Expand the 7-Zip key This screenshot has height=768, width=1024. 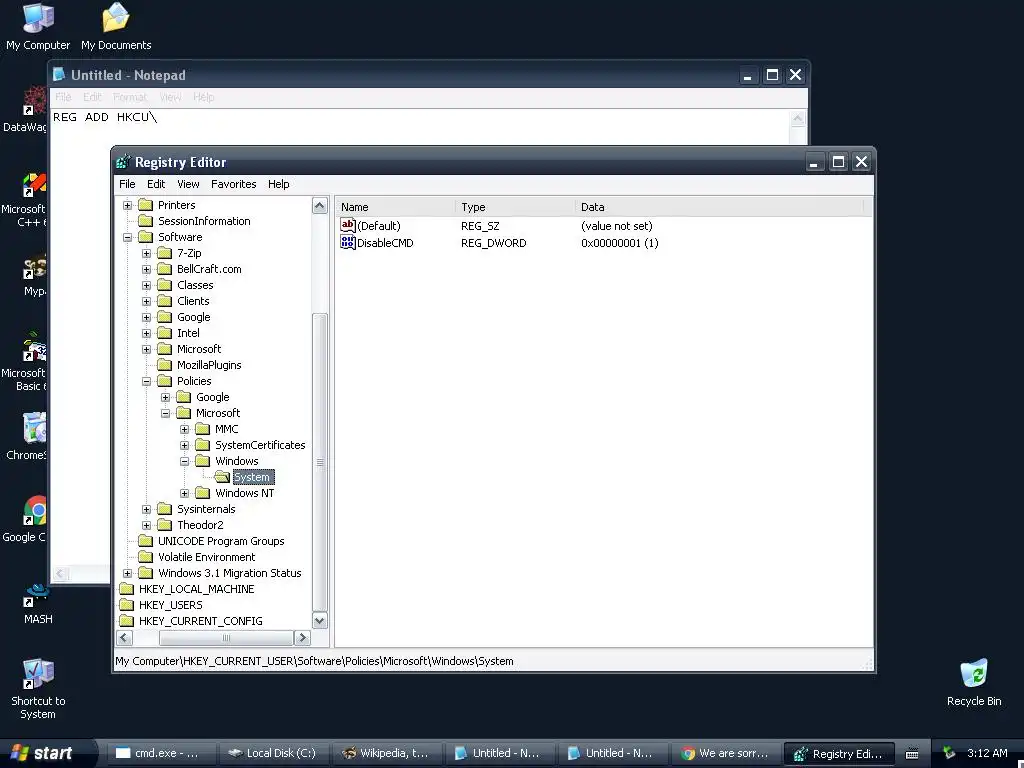click(147, 253)
